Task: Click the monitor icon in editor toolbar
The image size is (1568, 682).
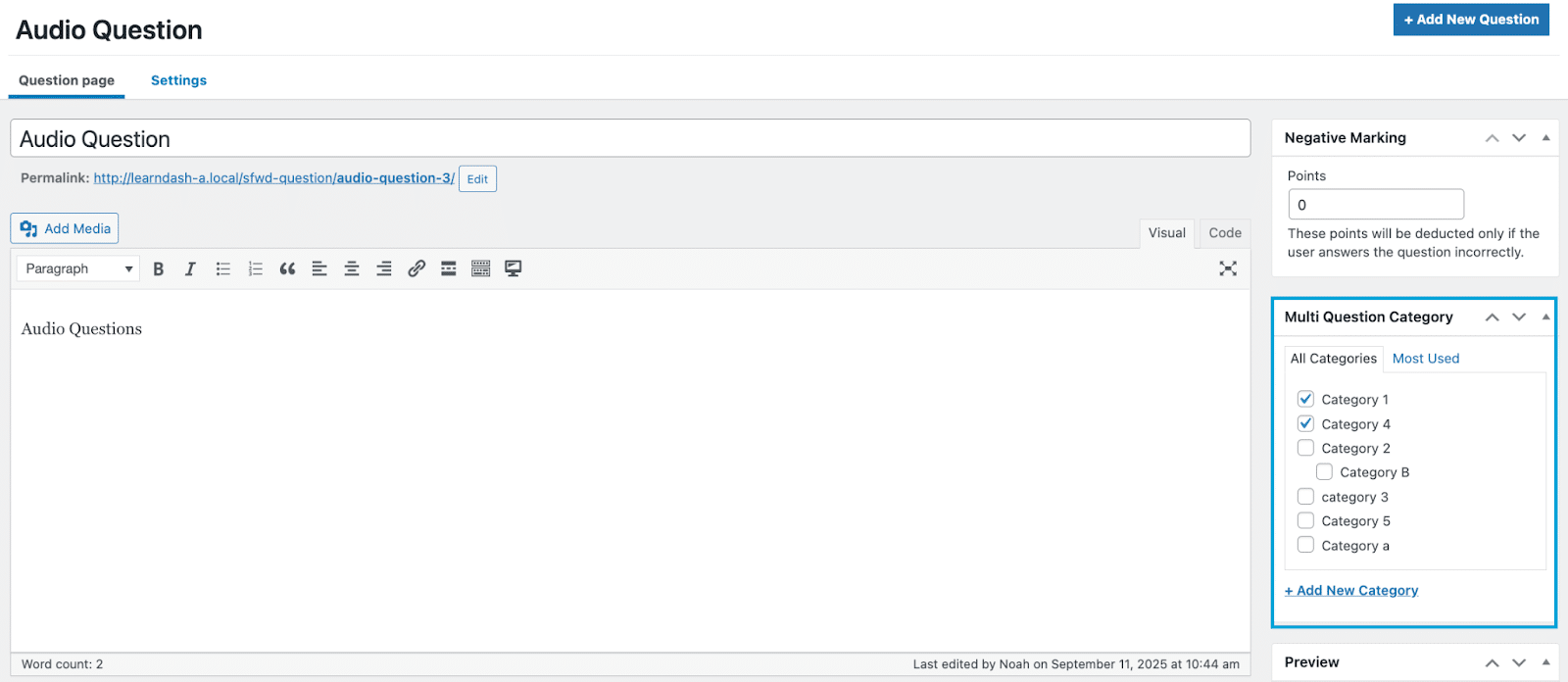Action: click(513, 268)
